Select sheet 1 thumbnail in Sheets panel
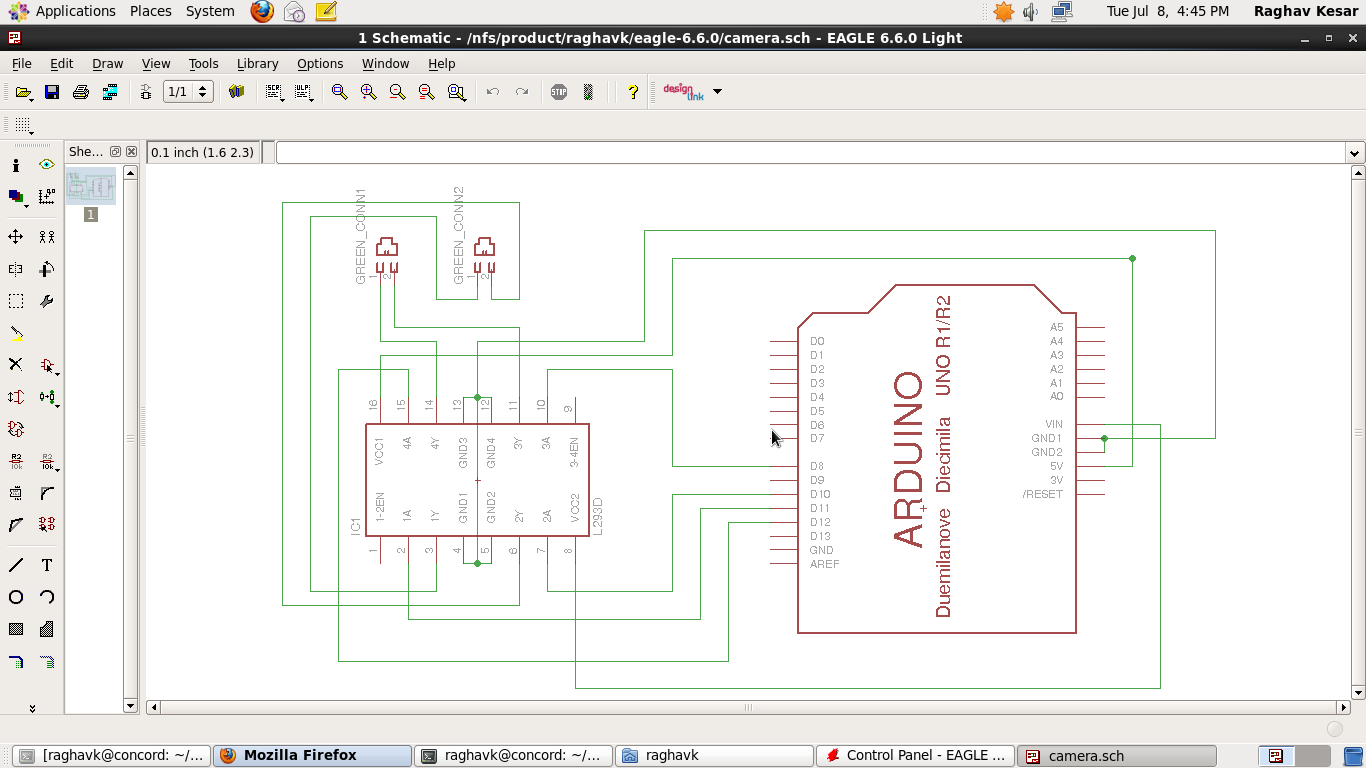 tap(91, 187)
